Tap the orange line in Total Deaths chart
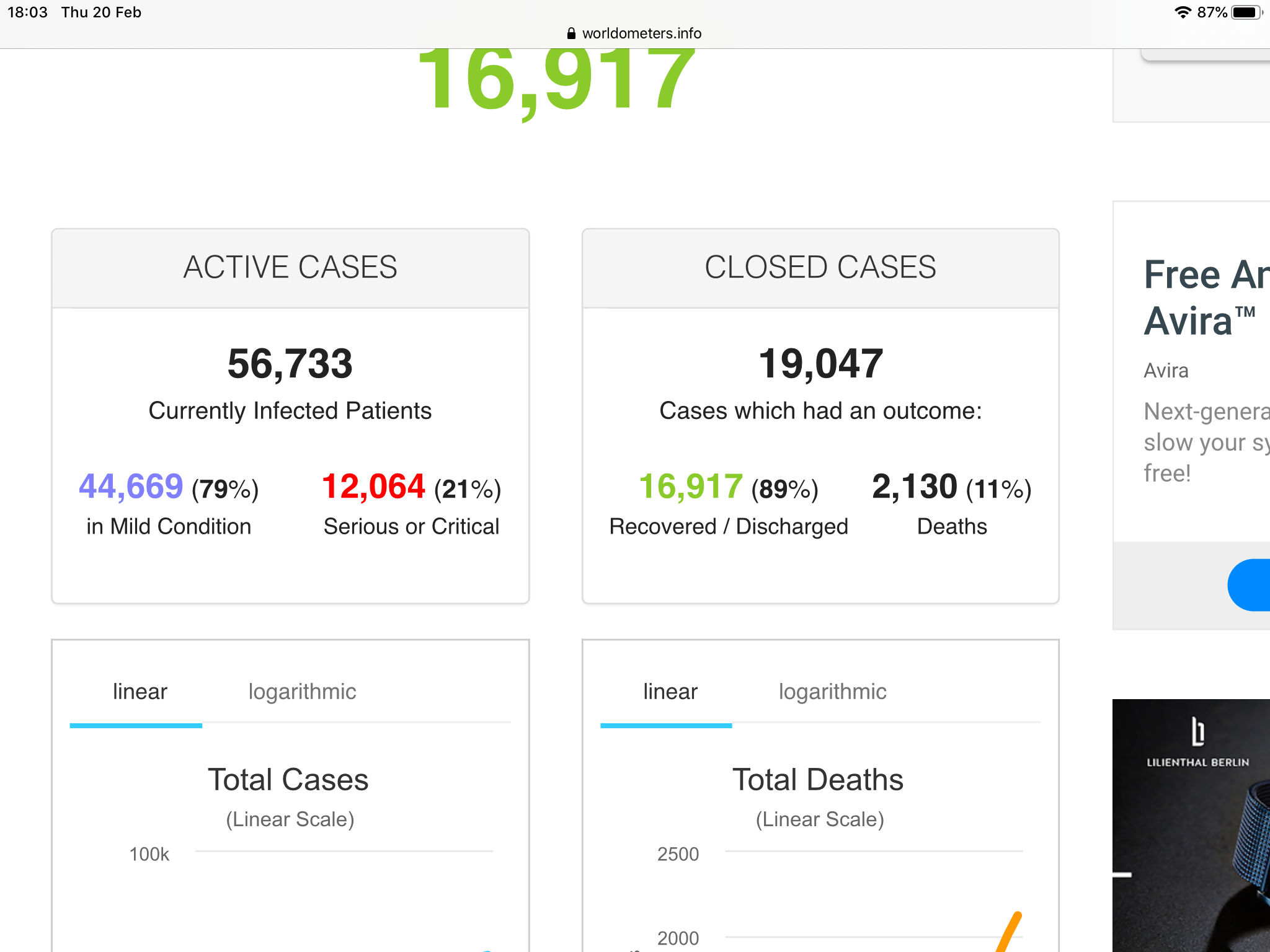 [1011, 932]
